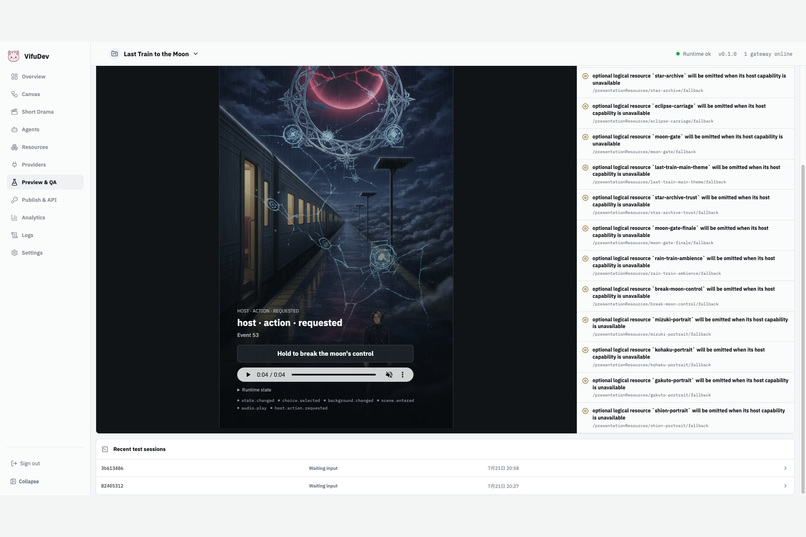Go to Overview in the sidebar
The height and width of the screenshot is (537, 806).
point(33,77)
